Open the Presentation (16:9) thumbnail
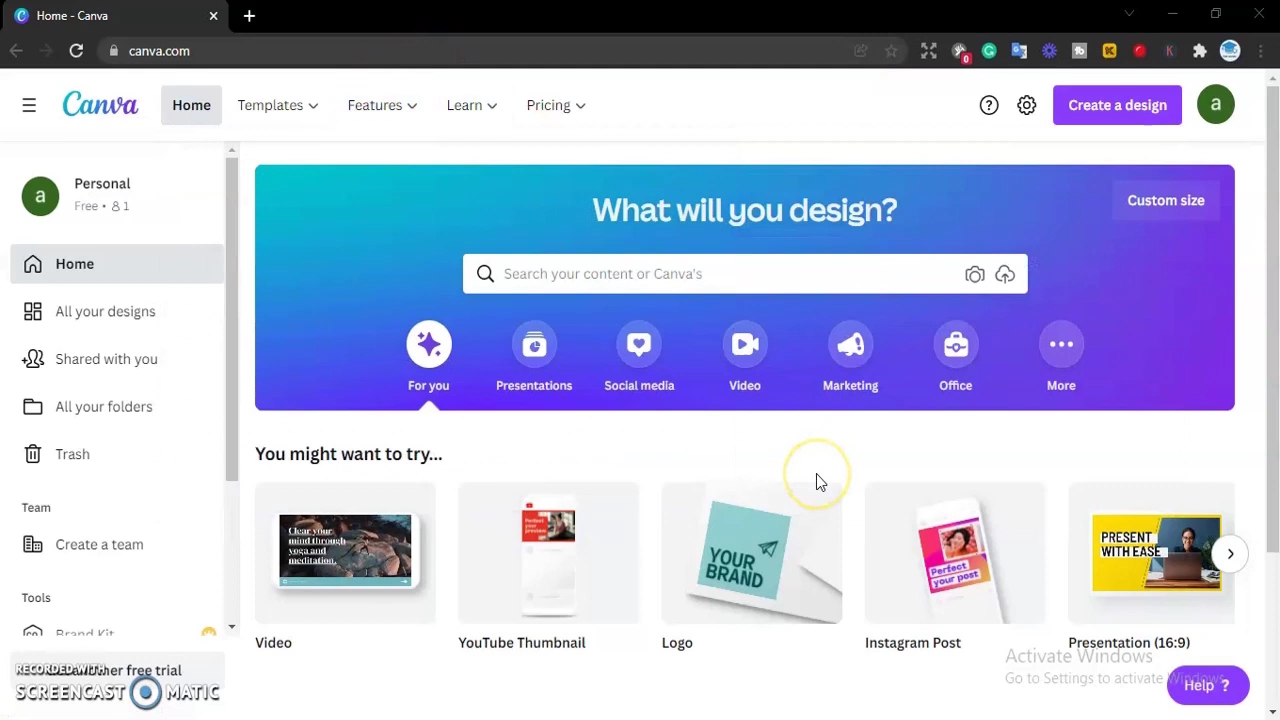 (x=1151, y=553)
